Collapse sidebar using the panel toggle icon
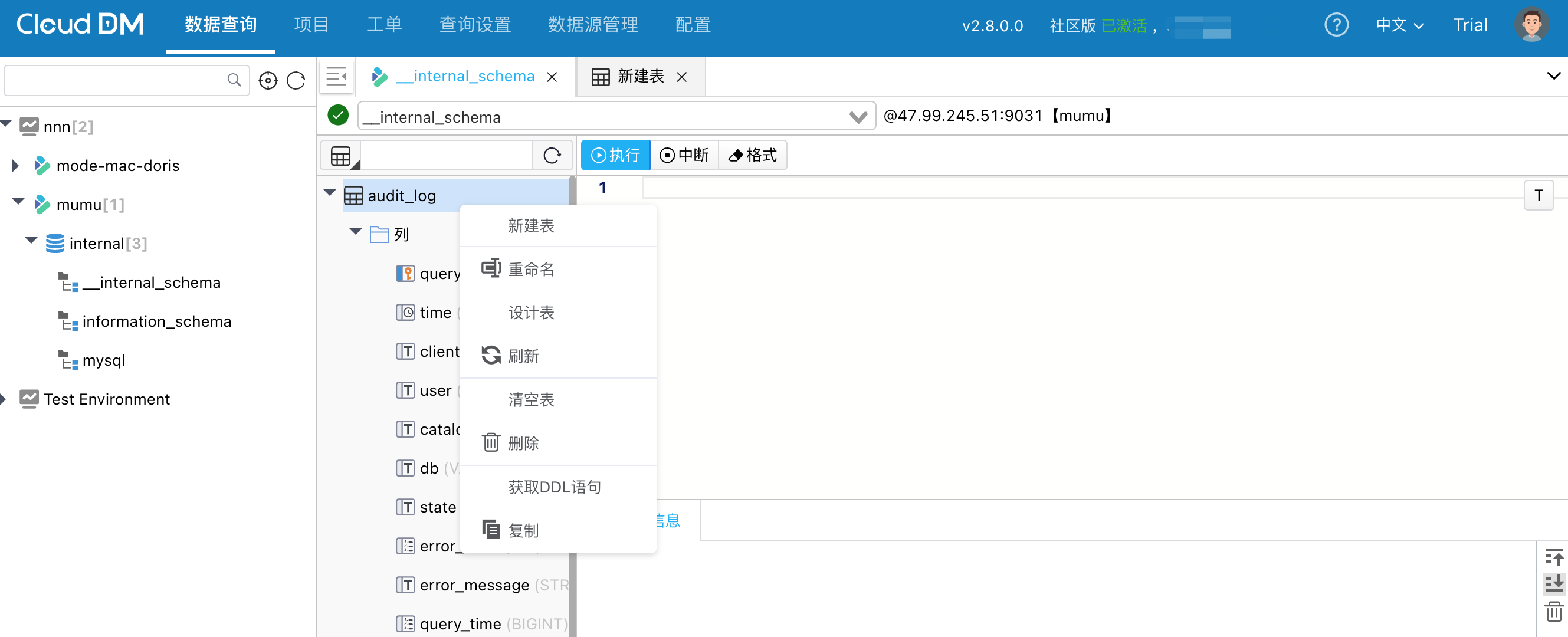 pos(336,77)
